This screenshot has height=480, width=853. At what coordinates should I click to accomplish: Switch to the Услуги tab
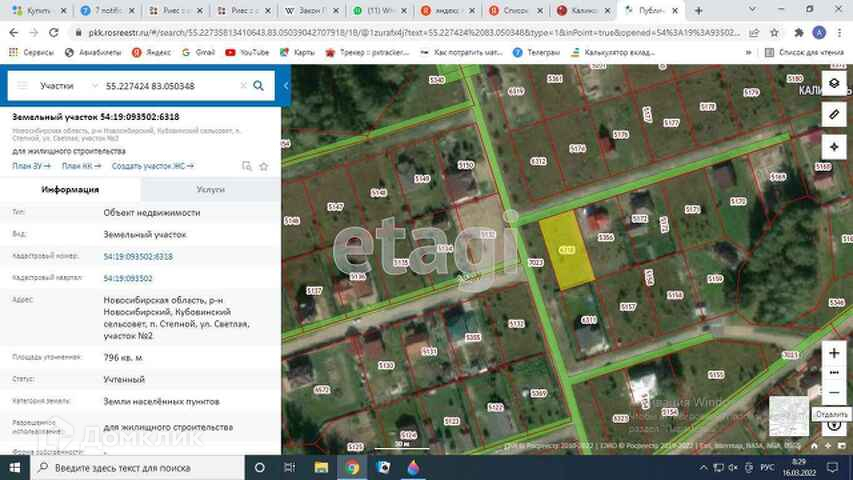[211, 189]
